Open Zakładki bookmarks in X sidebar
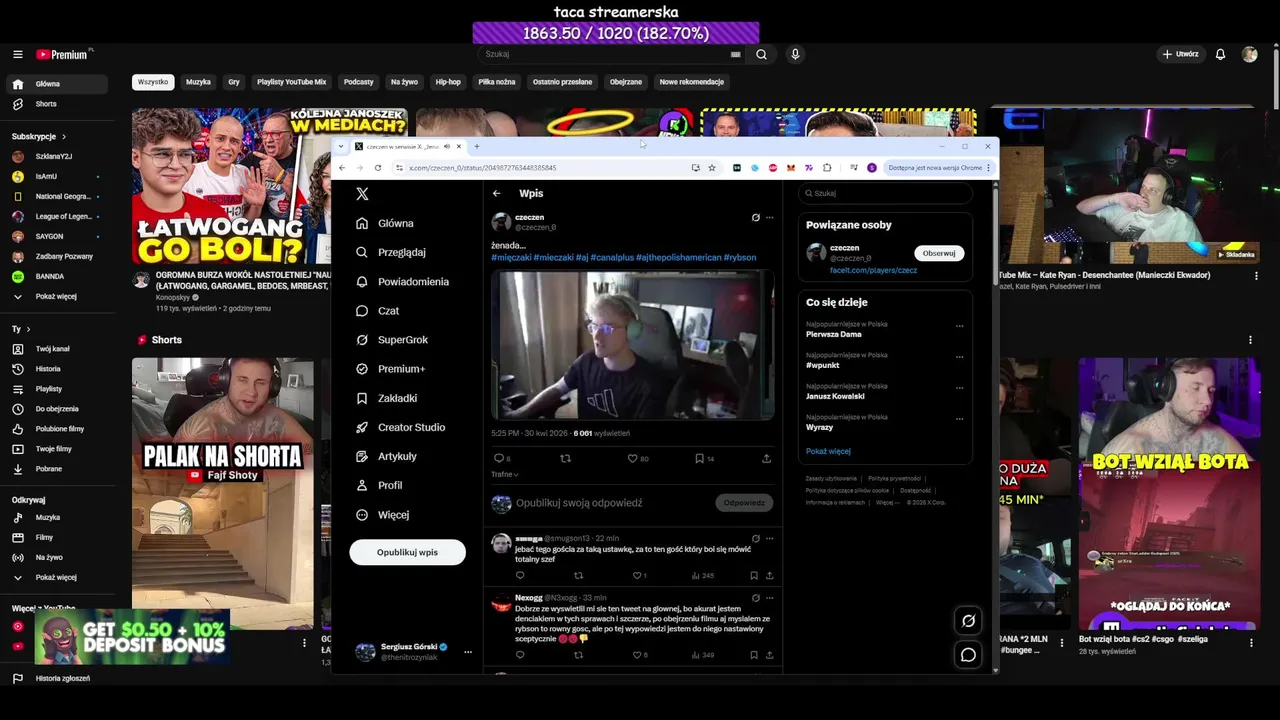Image resolution: width=1280 pixels, height=720 pixels. pyautogui.click(x=387, y=398)
